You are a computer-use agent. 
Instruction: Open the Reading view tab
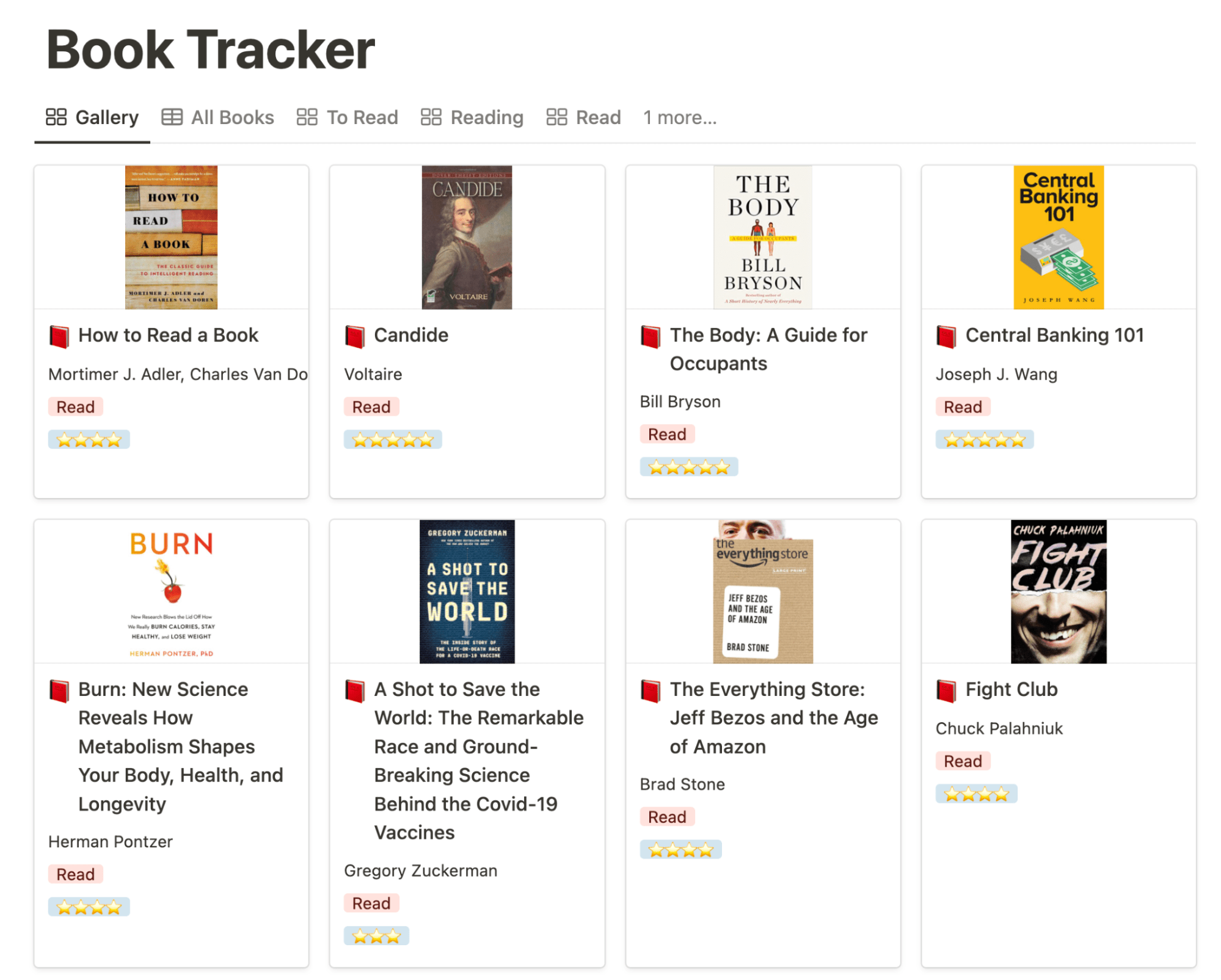click(x=472, y=117)
